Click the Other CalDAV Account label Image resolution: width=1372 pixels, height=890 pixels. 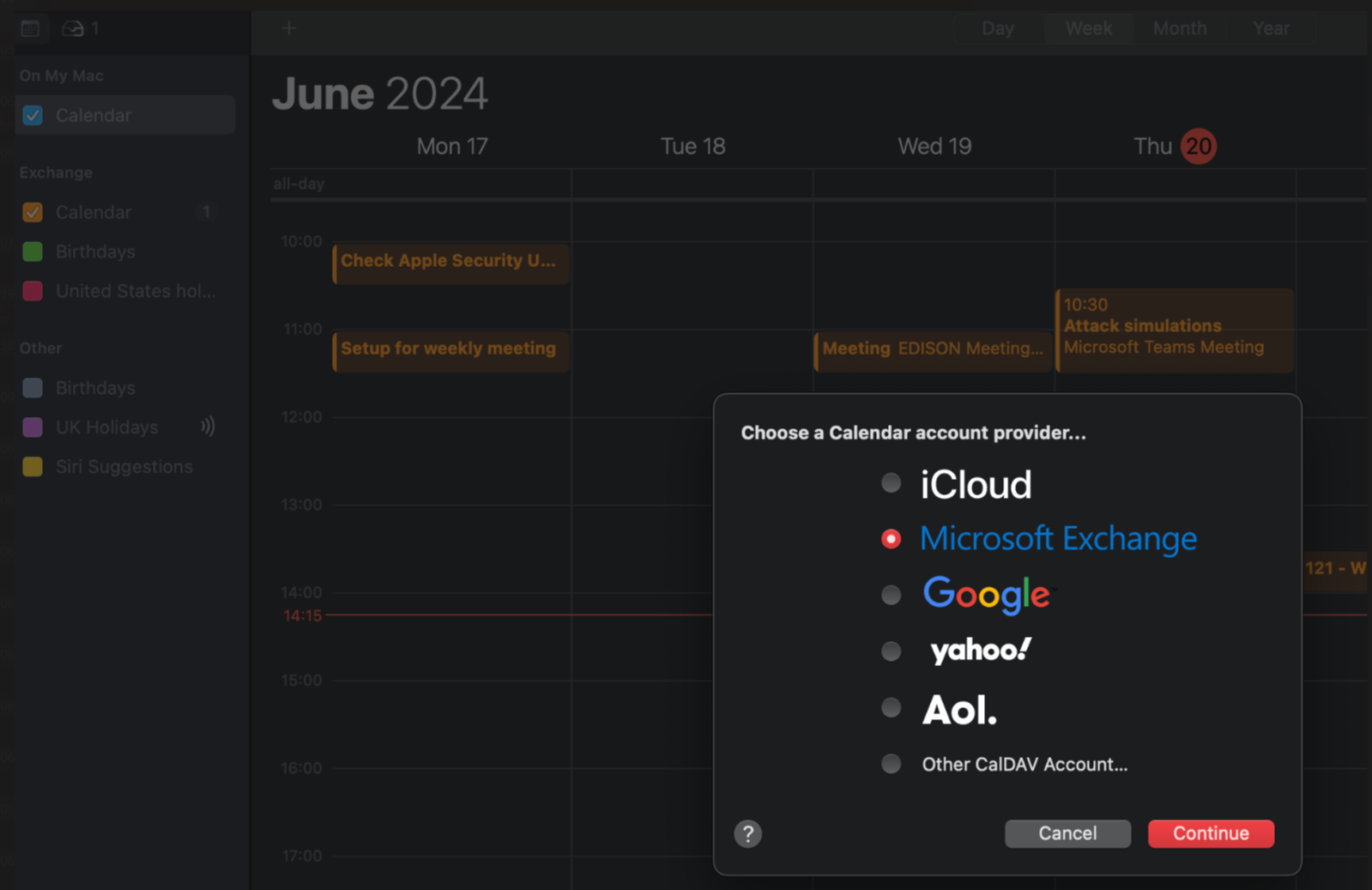(x=1024, y=764)
